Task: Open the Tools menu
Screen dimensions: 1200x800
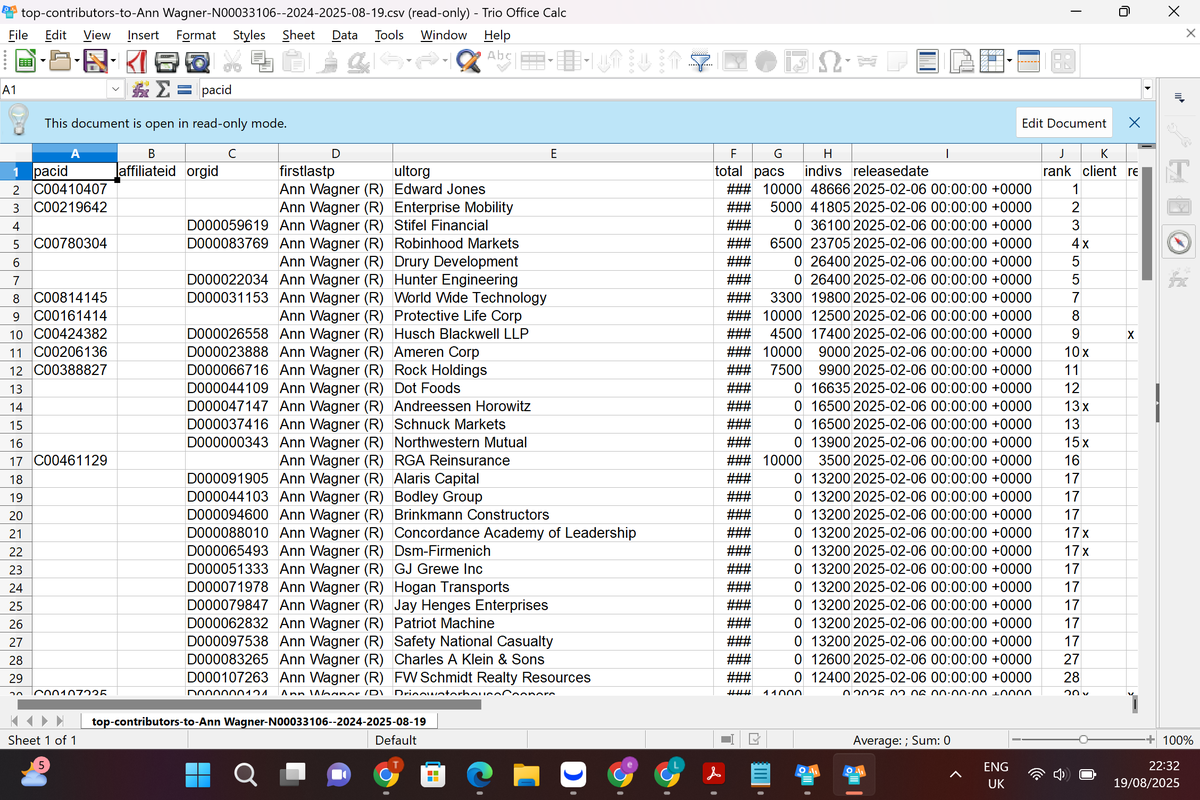Action: pyautogui.click(x=389, y=35)
